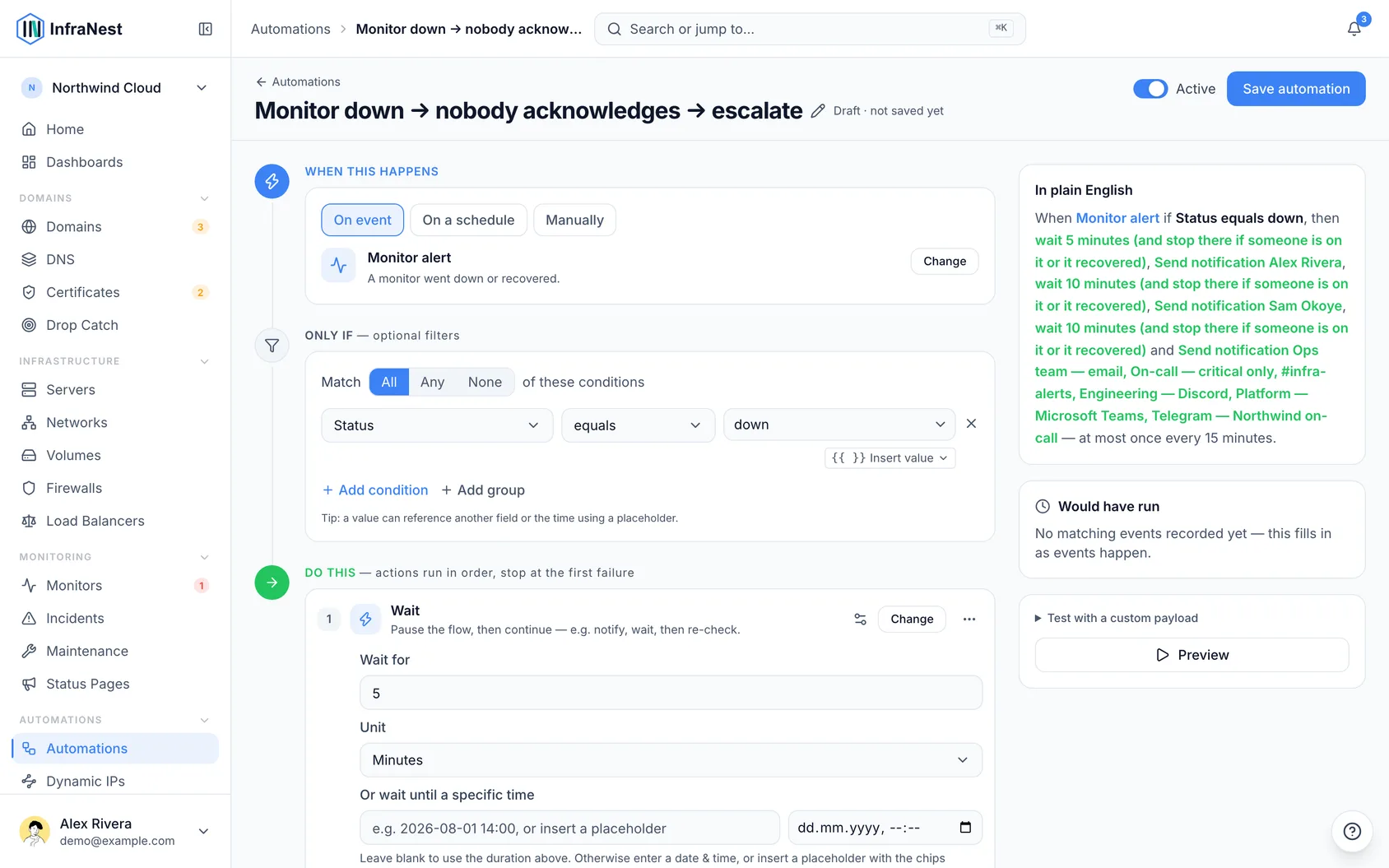
Task: Open Wait step settings sliders icon
Action: point(860,619)
